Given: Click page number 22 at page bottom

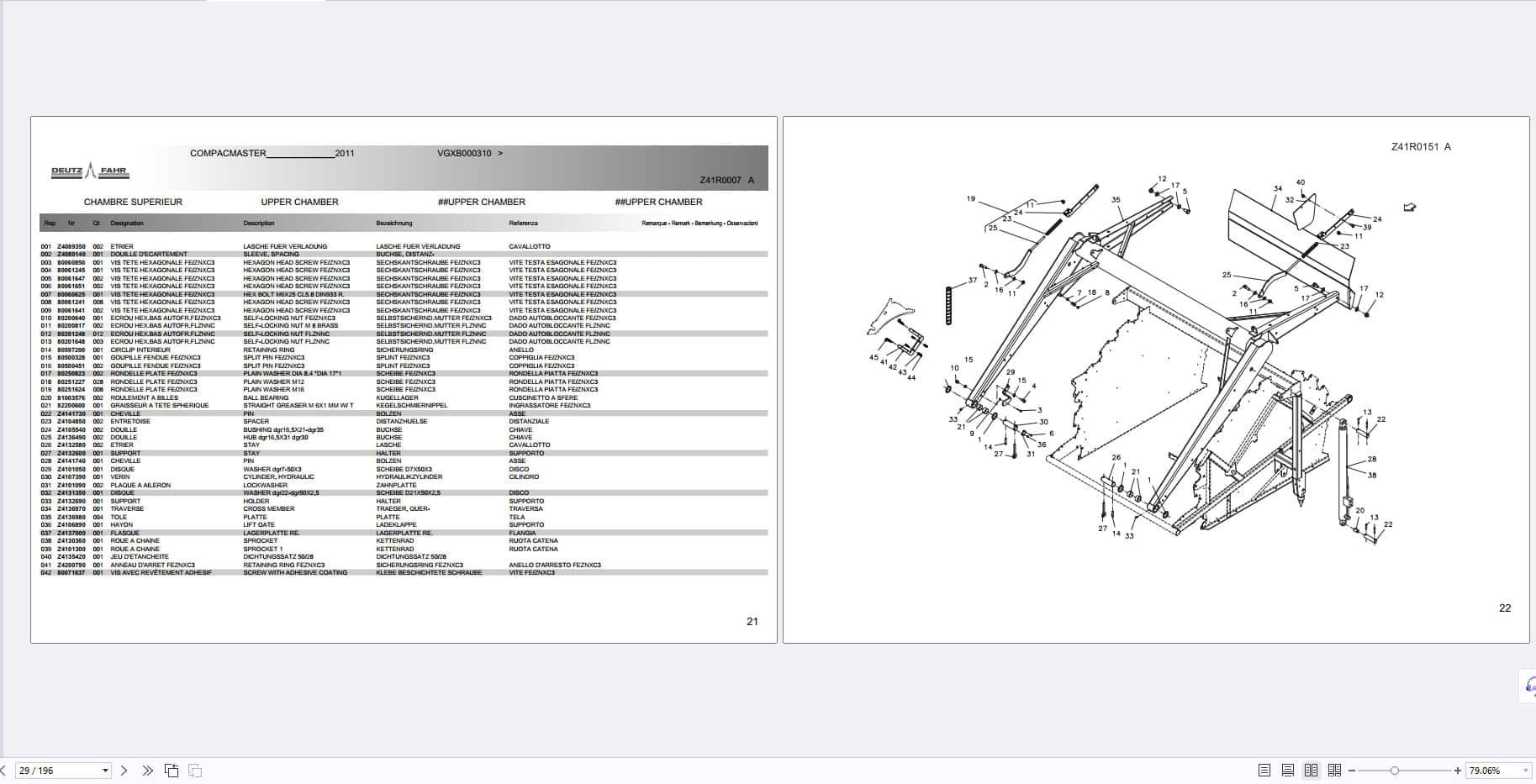Looking at the screenshot, I should pyautogui.click(x=1505, y=608).
